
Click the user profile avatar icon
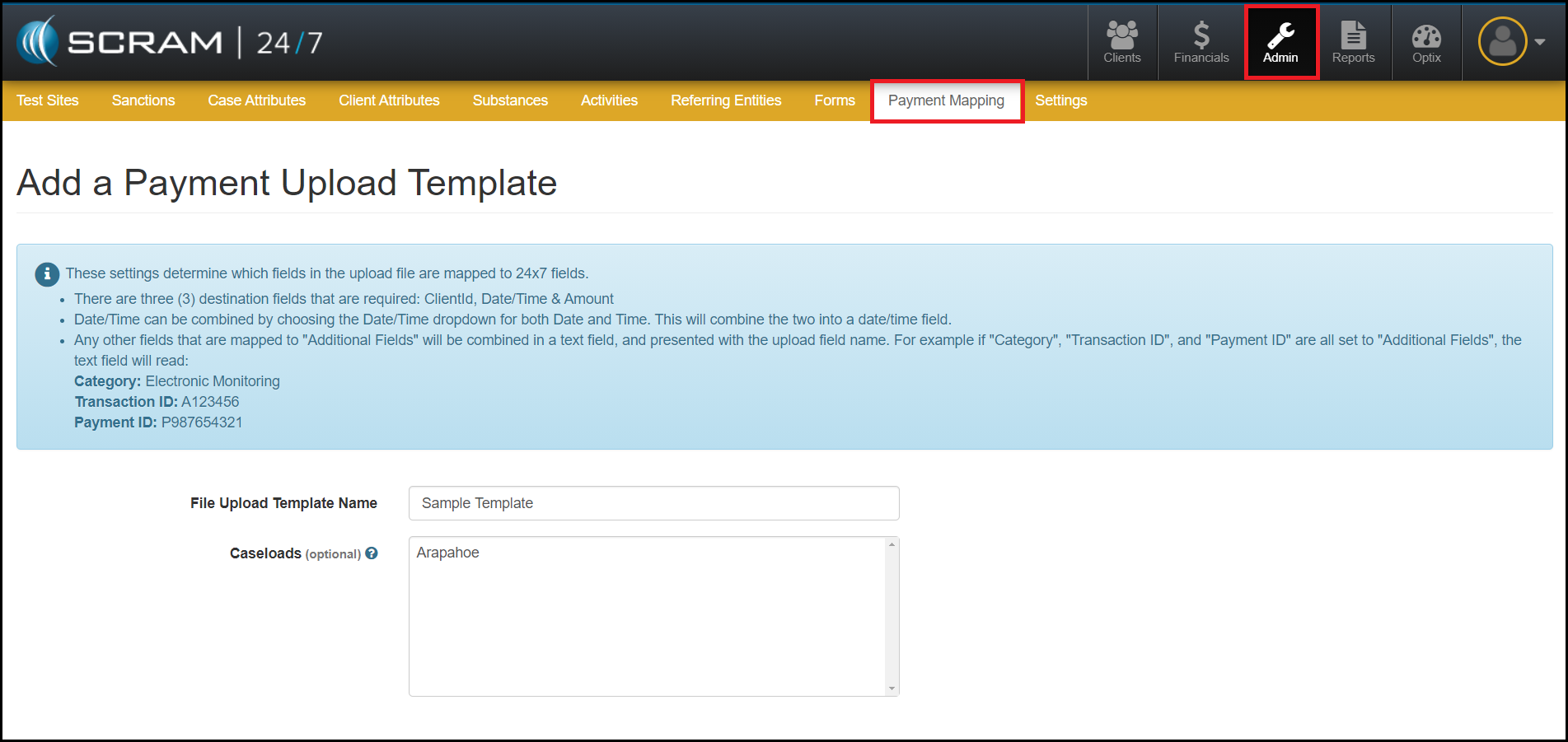pyautogui.click(x=1502, y=41)
